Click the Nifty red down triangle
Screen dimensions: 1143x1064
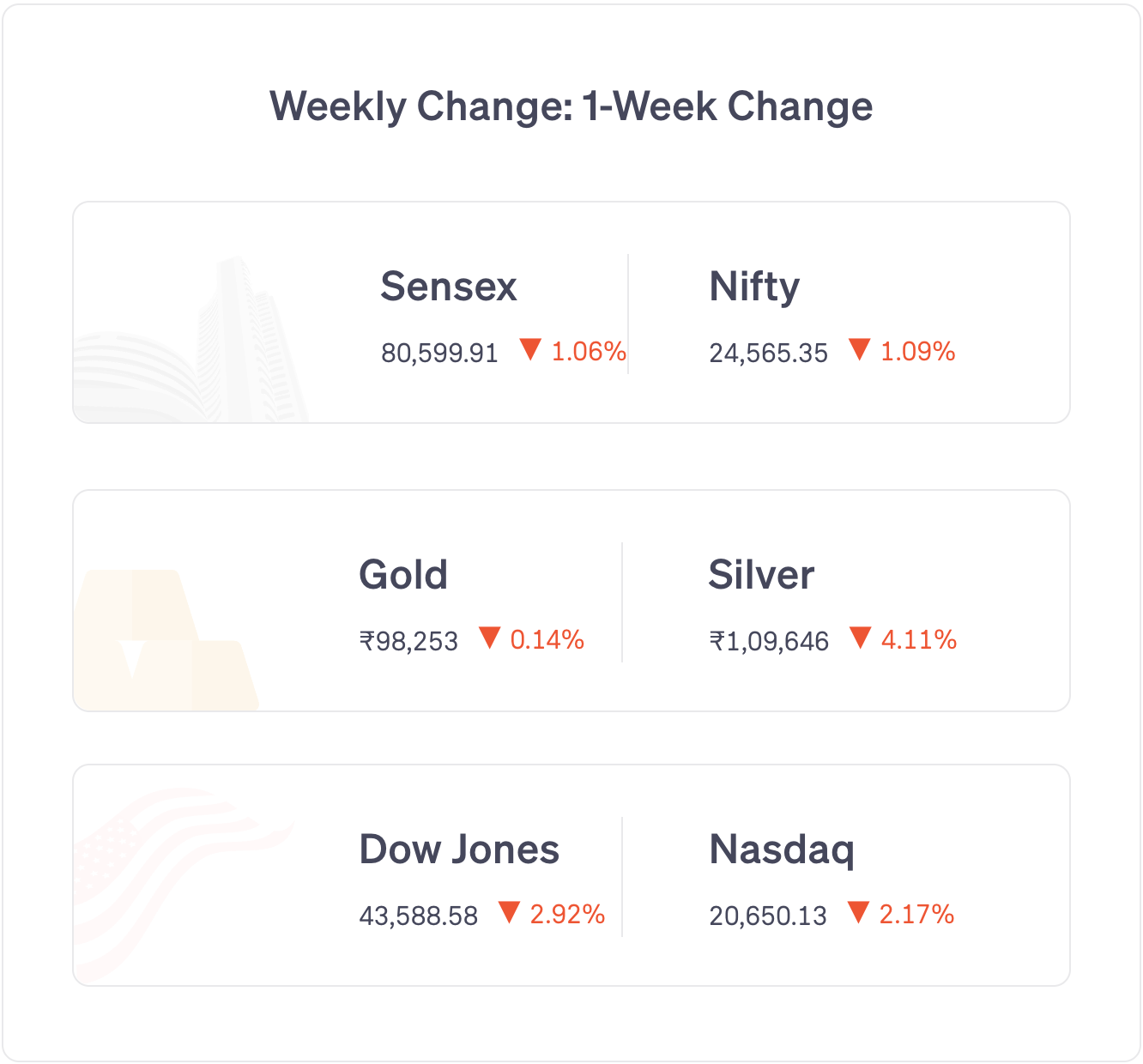click(859, 349)
